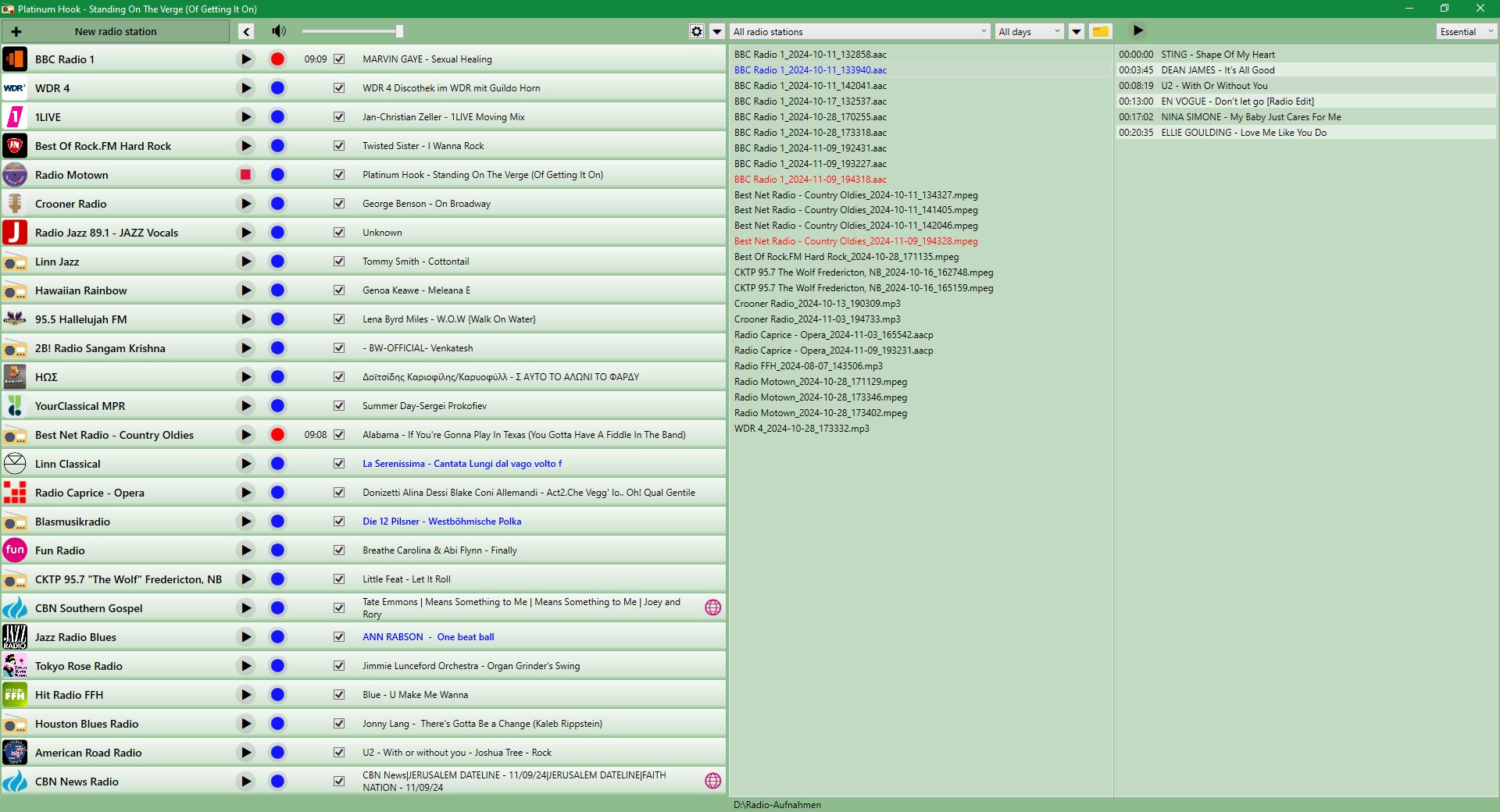Image resolution: width=1500 pixels, height=812 pixels.
Task: Toggle Best Of Rock.FM Hard Rock checkbox
Action: tap(339, 146)
